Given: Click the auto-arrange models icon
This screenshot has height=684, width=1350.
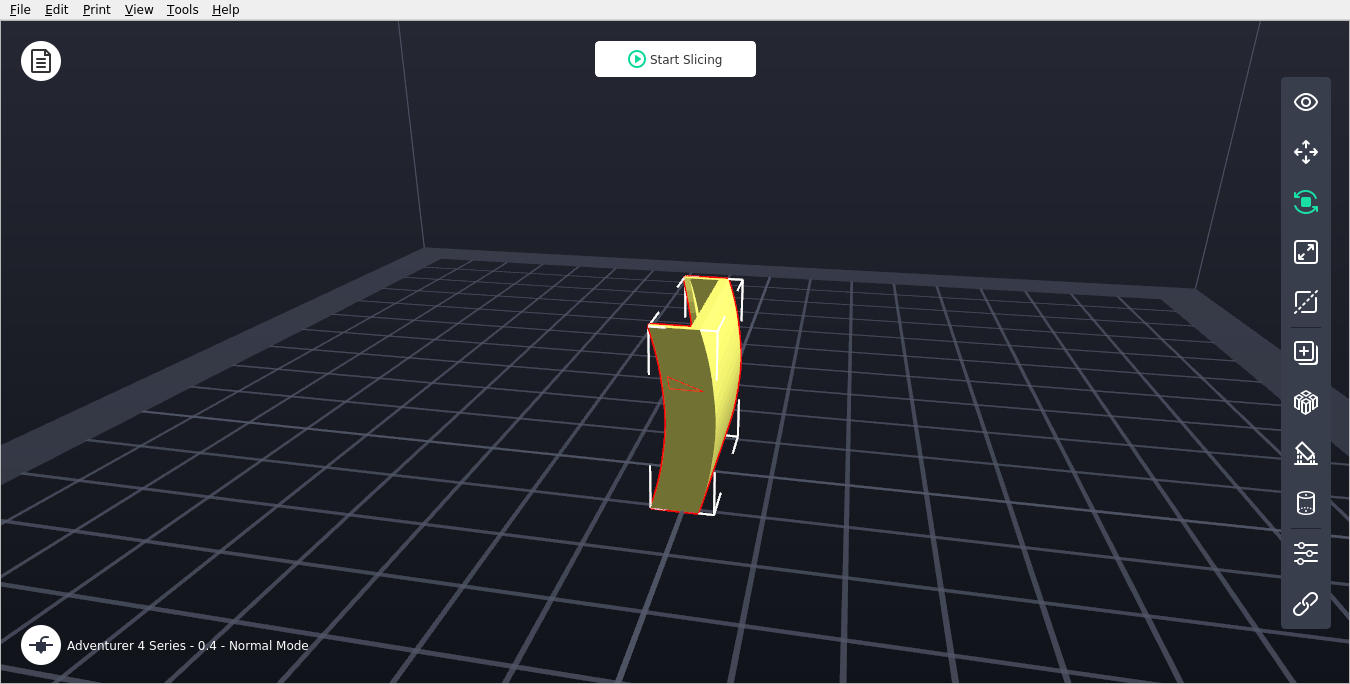Looking at the screenshot, I should click(x=1305, y=403).
